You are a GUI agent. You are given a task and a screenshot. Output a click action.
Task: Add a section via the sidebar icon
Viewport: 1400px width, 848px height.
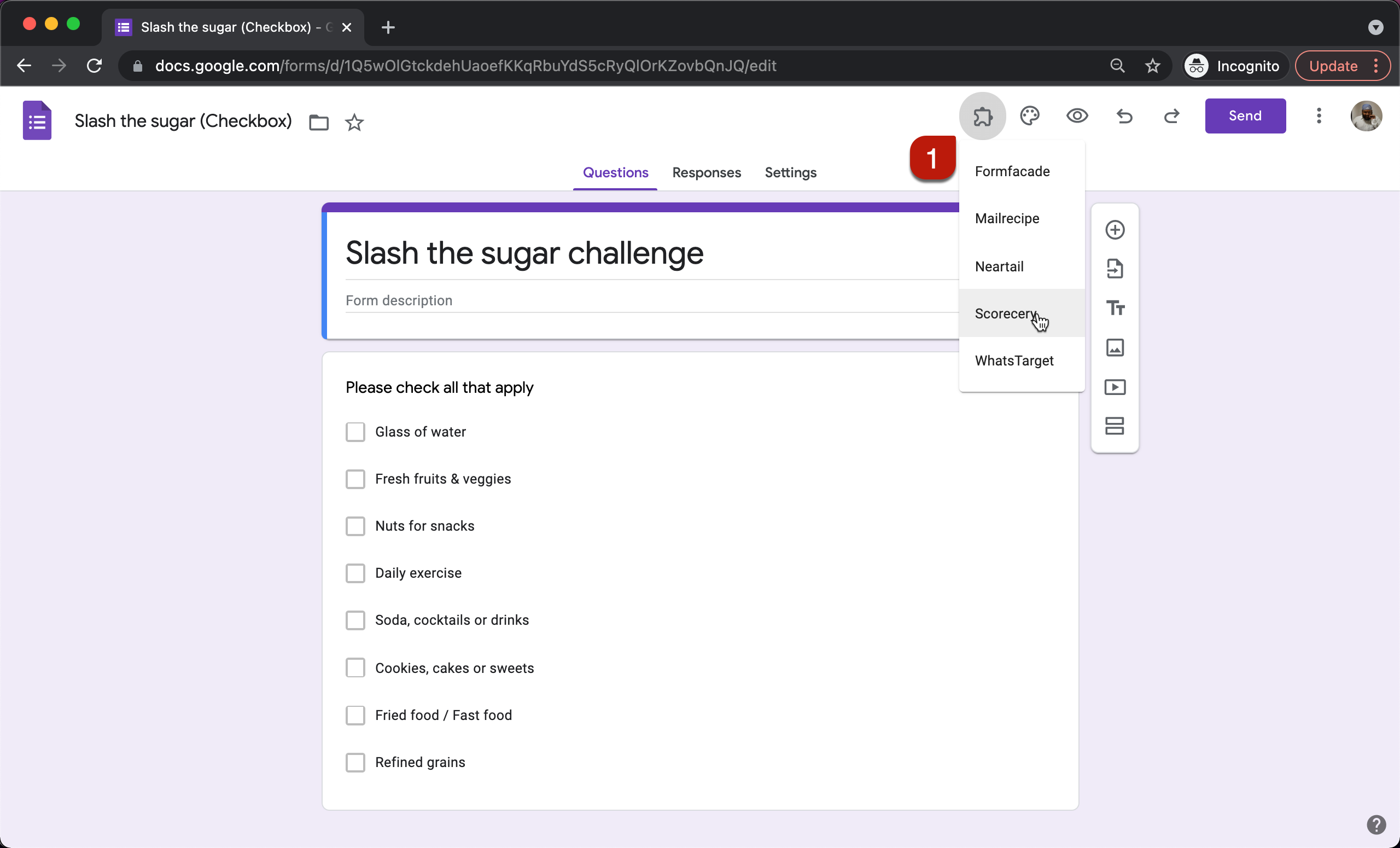pyautogui.click(x=1115, y=426)
